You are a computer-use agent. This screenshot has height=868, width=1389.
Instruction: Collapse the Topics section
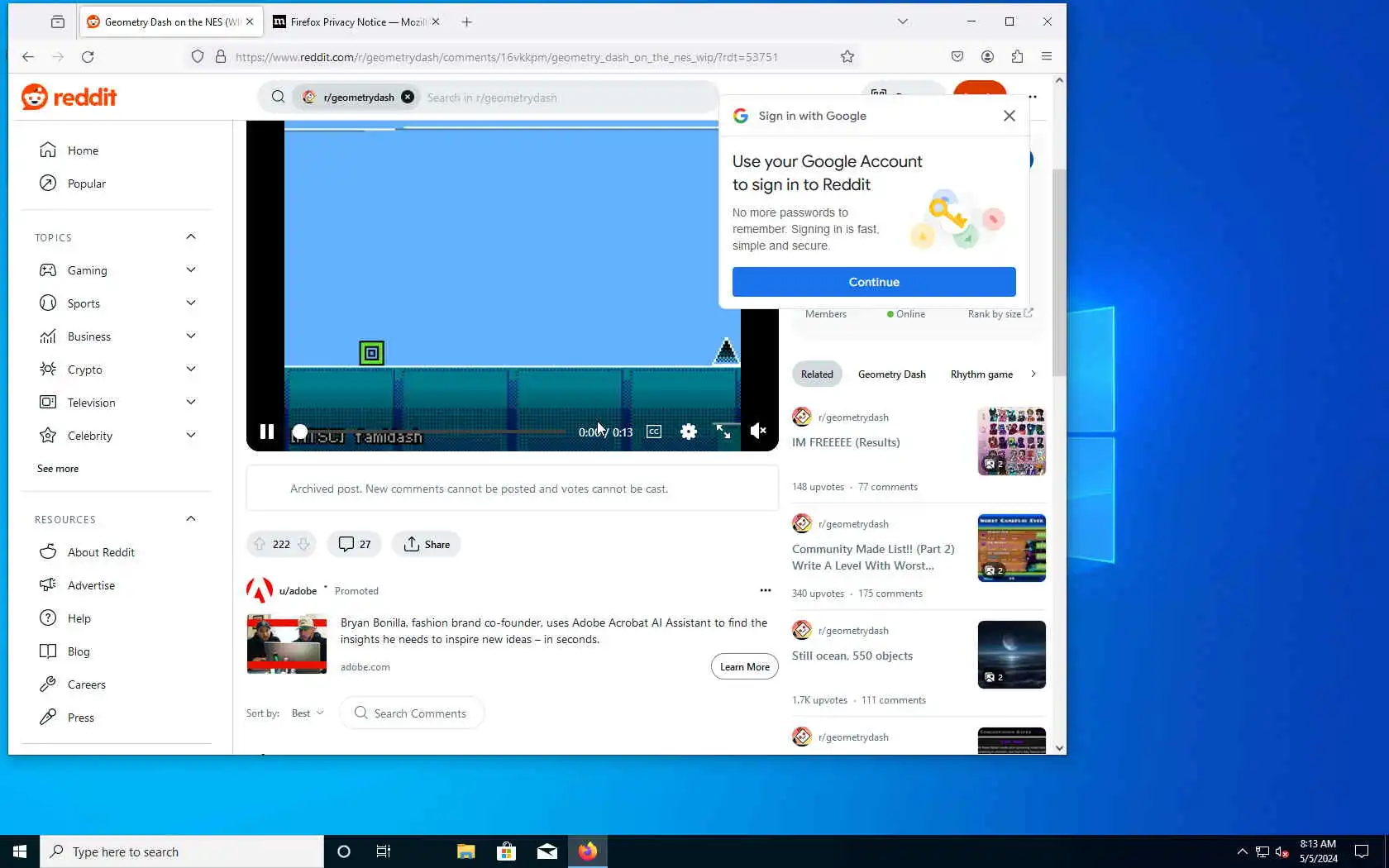coord(191,237)
